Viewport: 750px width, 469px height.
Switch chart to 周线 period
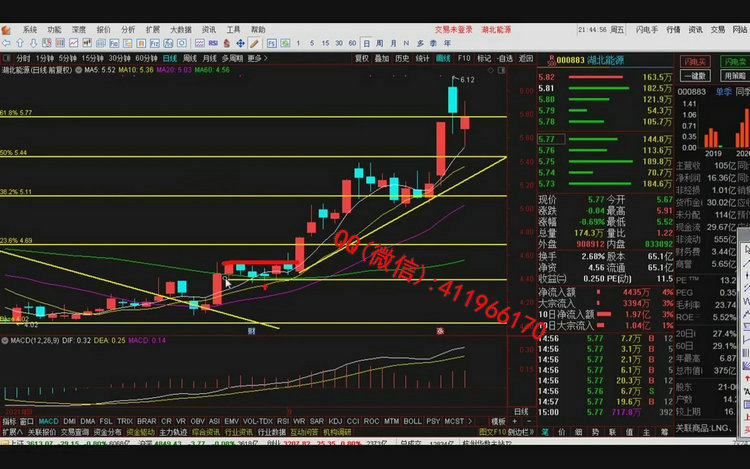point(190,58)
